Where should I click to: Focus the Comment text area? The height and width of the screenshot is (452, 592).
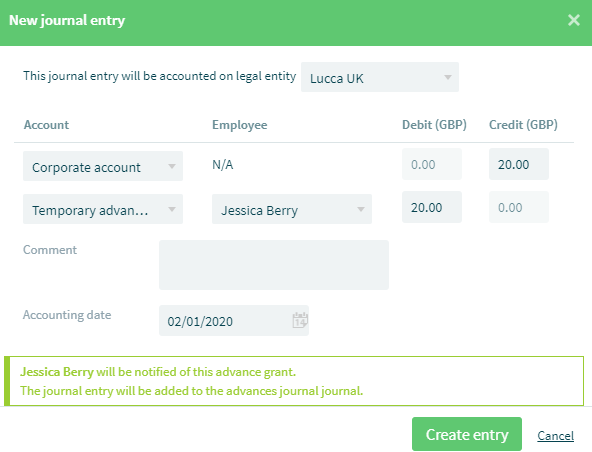[274, 265]
